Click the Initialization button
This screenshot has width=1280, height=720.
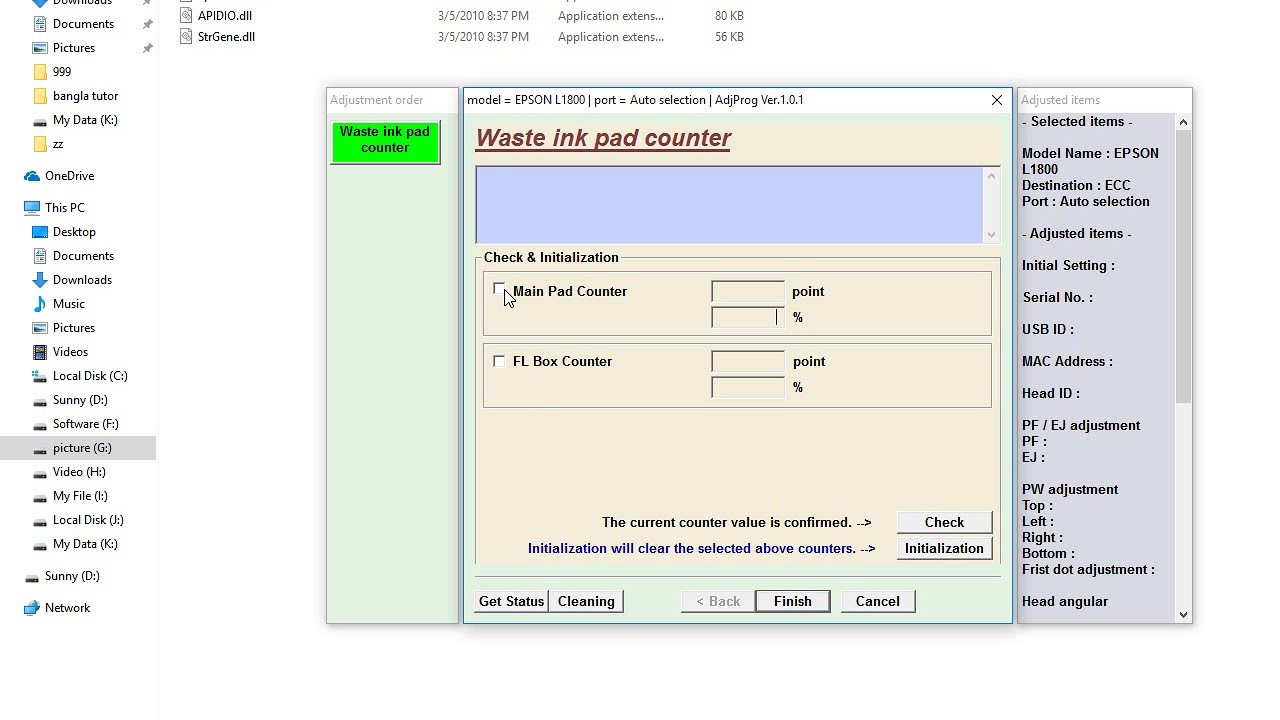point(943,548)
